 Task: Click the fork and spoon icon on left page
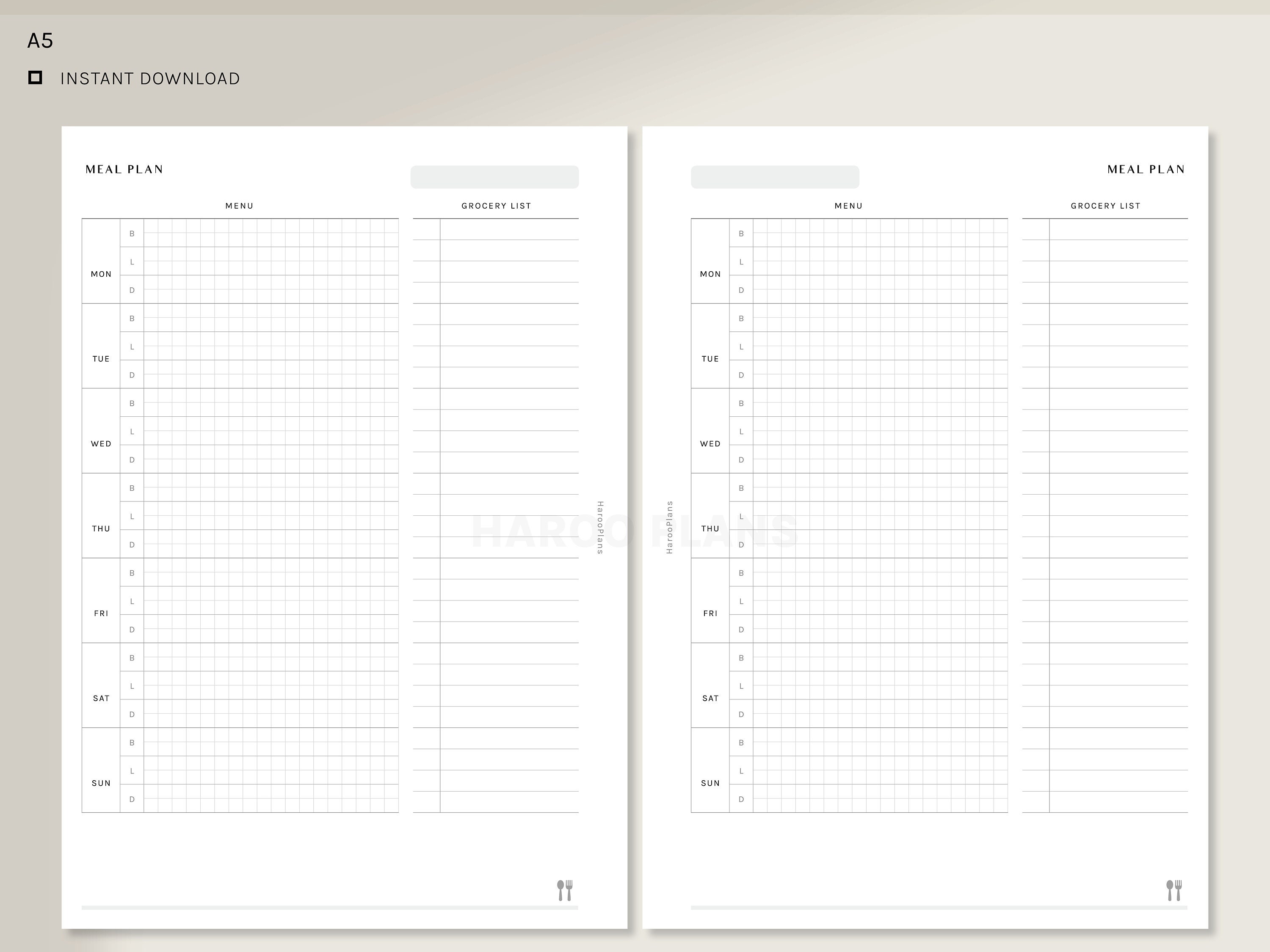coord(565,890)
